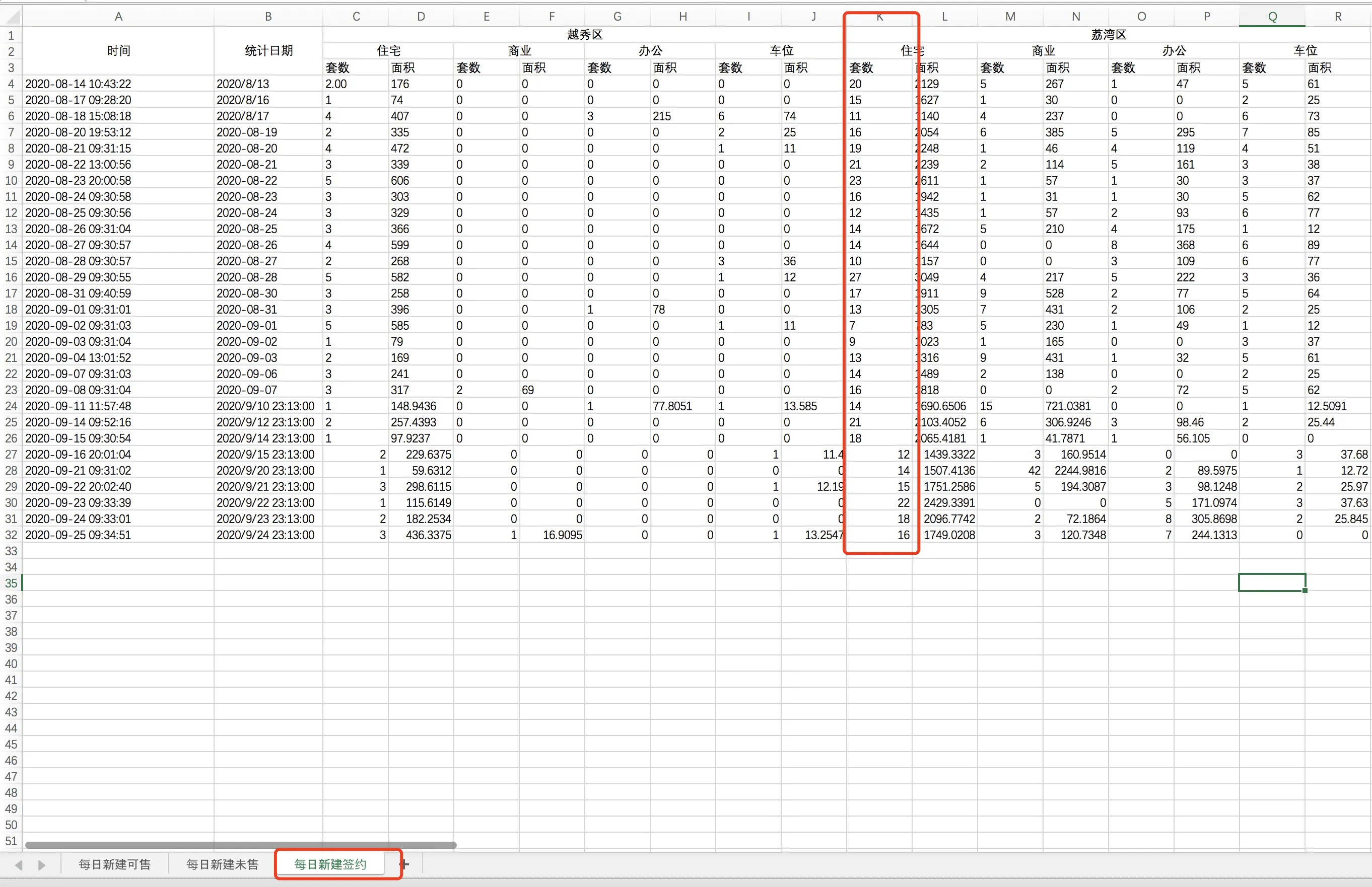The image size is (1372, 887).
Task: Switch to the 每日新建可售 sheet tab
Action: pyautogui.click(x=115, y=864)
